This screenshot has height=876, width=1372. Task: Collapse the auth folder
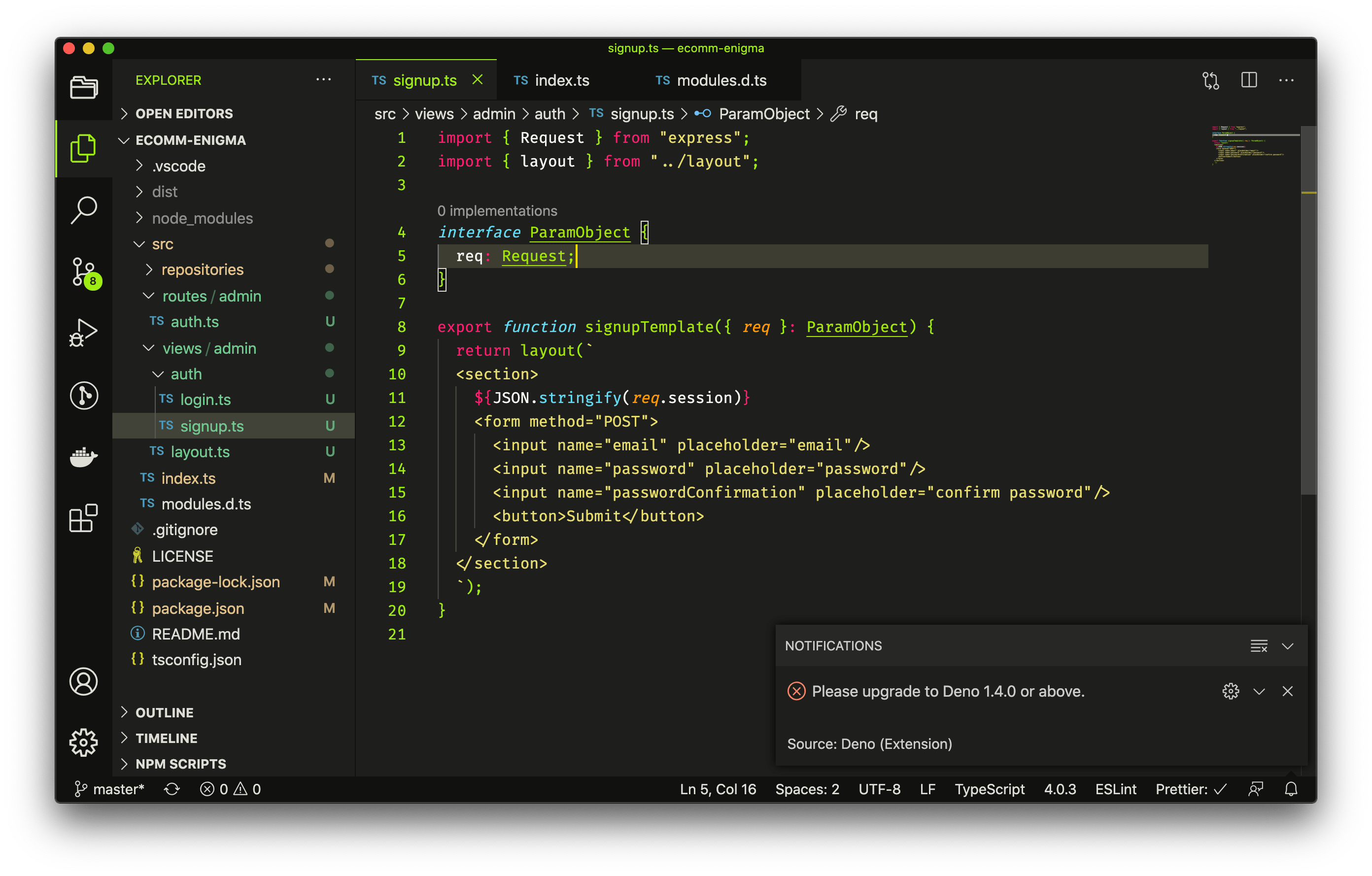point(234,373)
